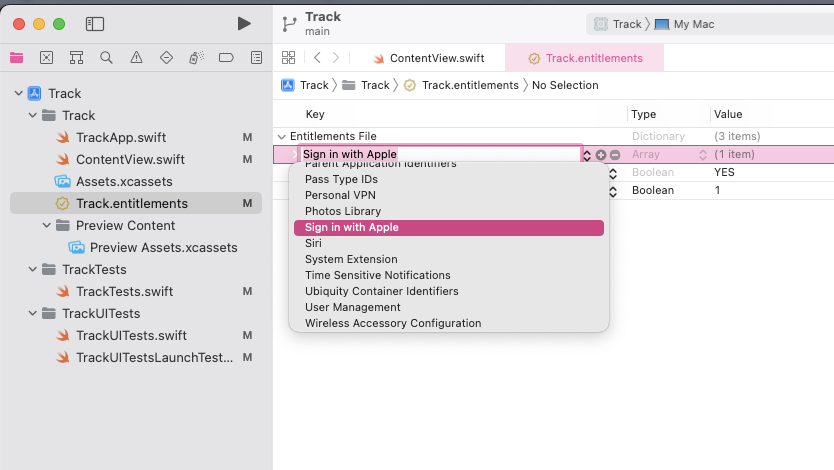This screenshot has width=834, height=470.
Task: Open the Report navigator icon
Action: click(x=256, y=57)
